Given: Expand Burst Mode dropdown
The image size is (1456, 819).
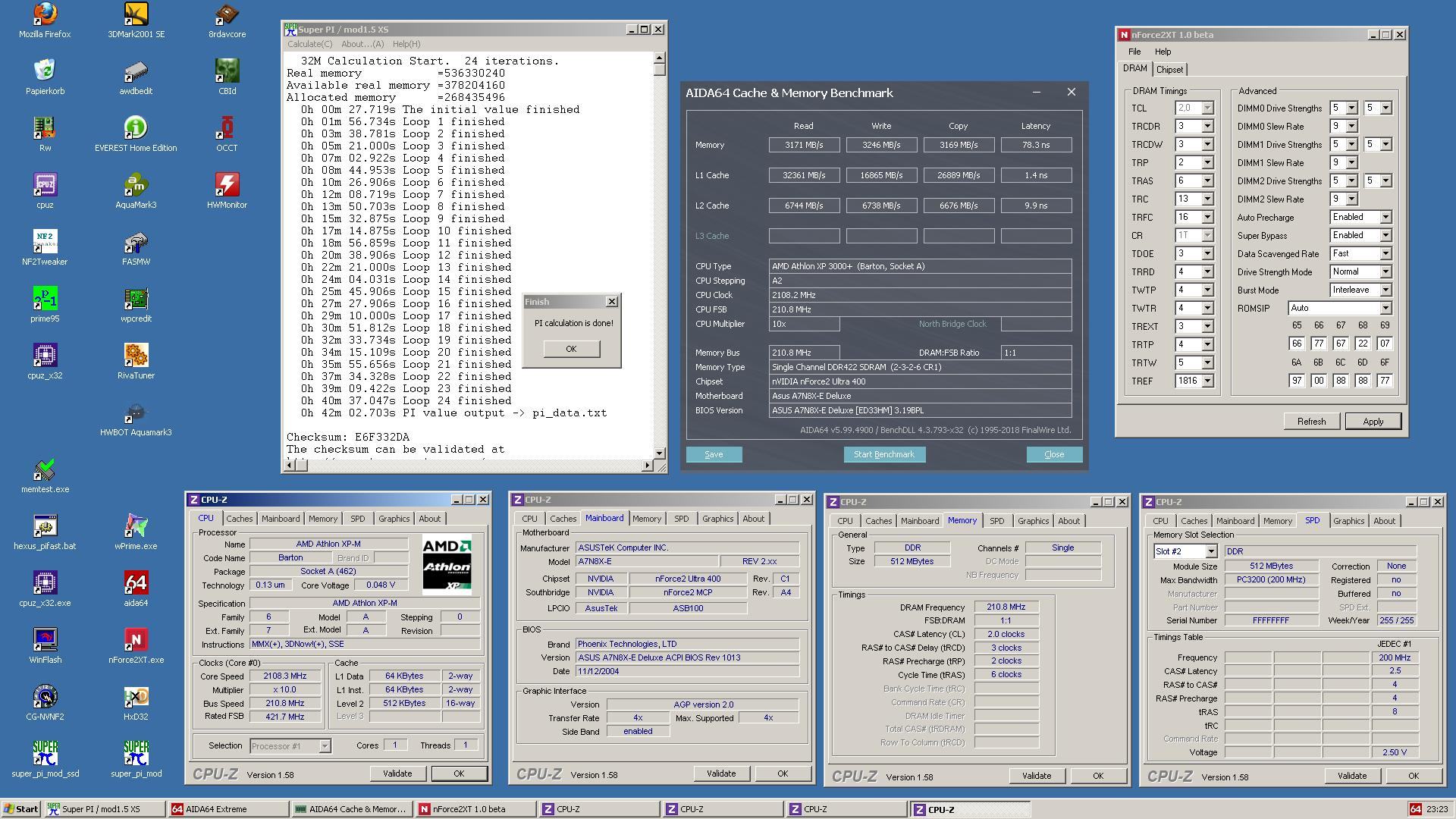Looking at the screenshot, I should click(x=1385, y=290).
